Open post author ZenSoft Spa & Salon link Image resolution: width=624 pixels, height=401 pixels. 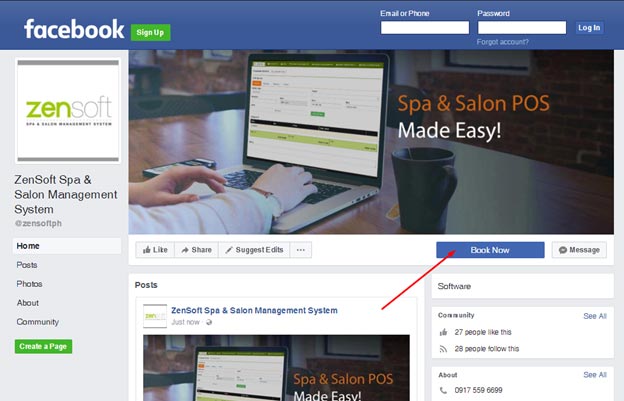click(254, 310)
